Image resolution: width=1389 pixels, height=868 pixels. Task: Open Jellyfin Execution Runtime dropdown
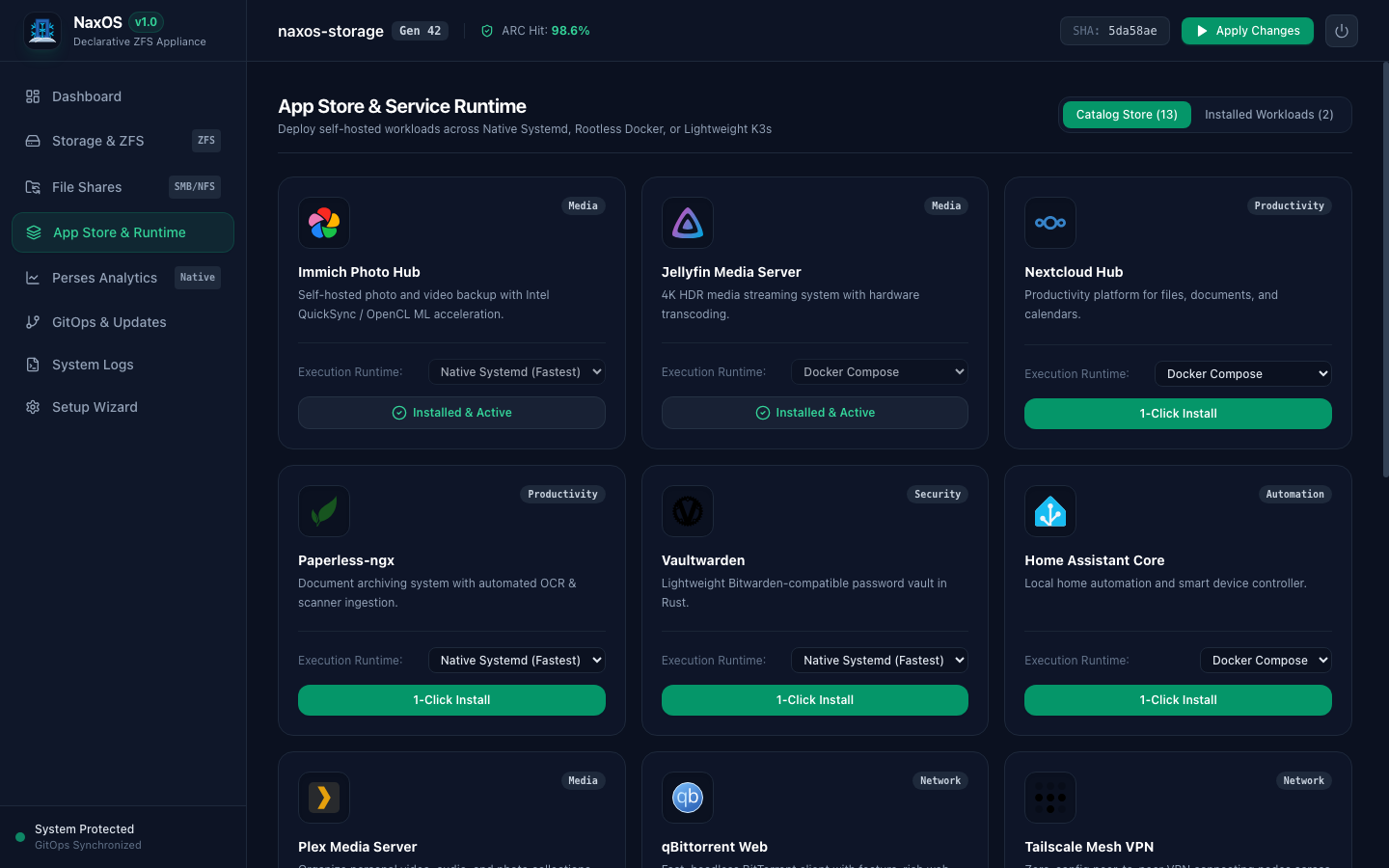(880, 372)
